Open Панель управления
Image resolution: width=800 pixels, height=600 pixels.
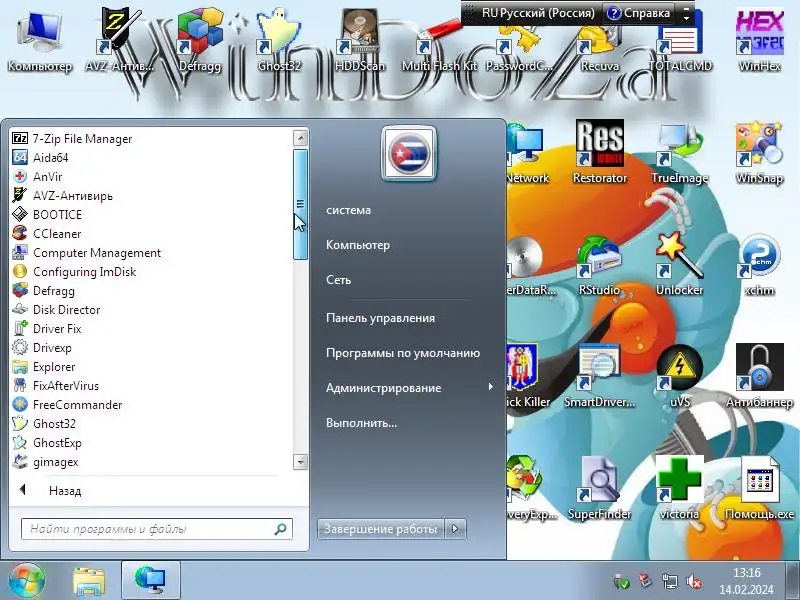click(380, 318)
